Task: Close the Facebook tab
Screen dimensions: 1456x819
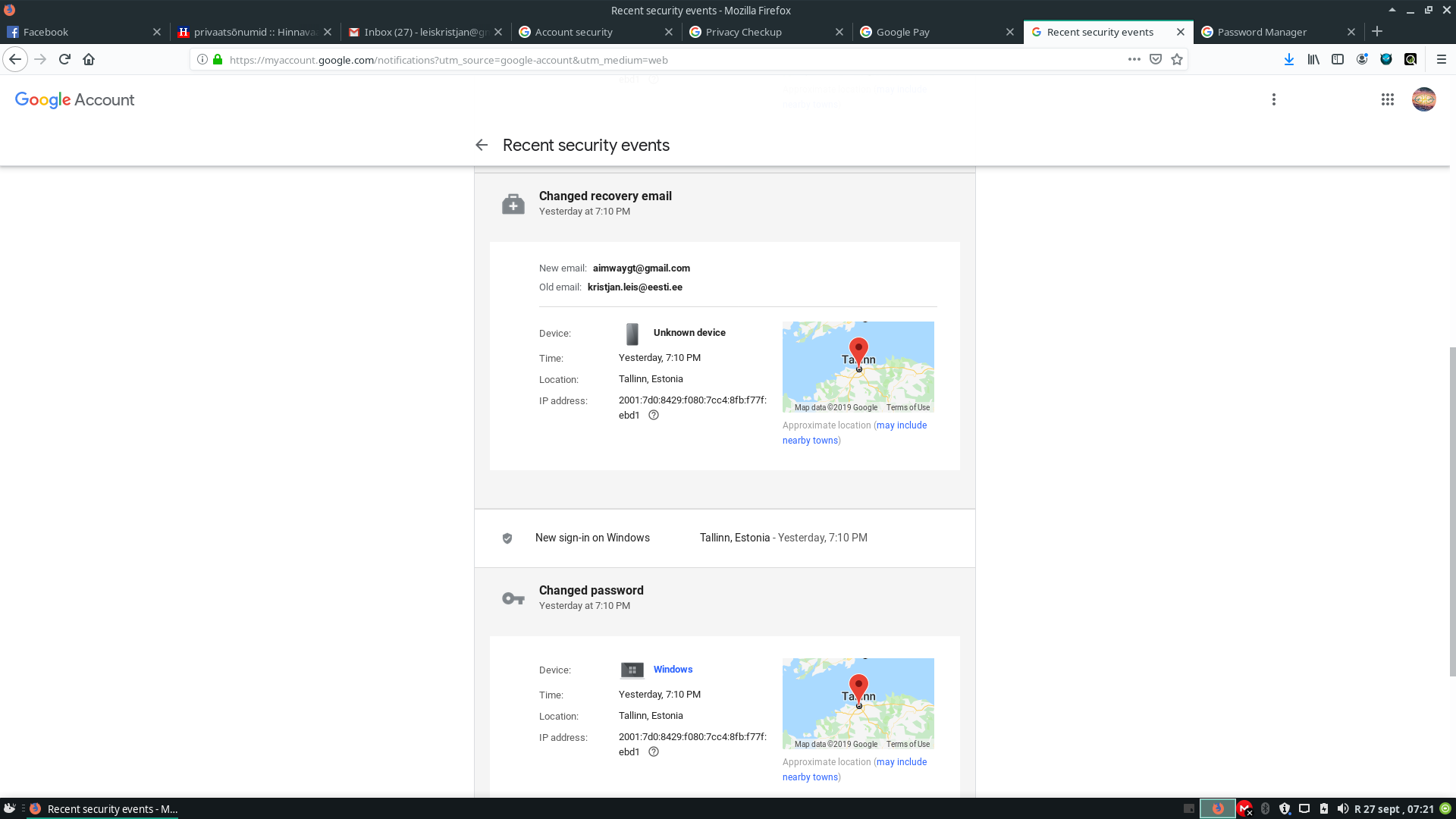Action: [x=157, y=32]
